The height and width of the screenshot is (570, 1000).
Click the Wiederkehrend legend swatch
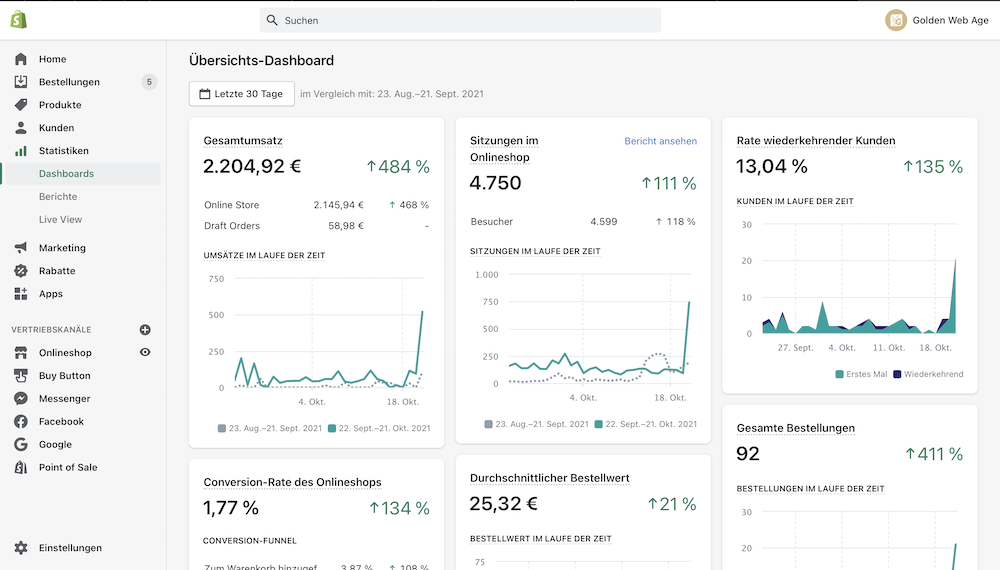point(897,374)
